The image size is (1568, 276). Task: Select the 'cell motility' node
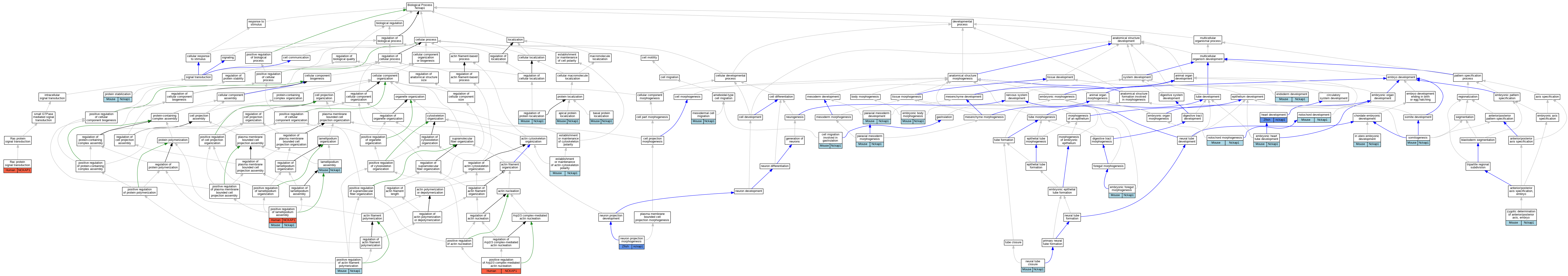tap(650, 58)
